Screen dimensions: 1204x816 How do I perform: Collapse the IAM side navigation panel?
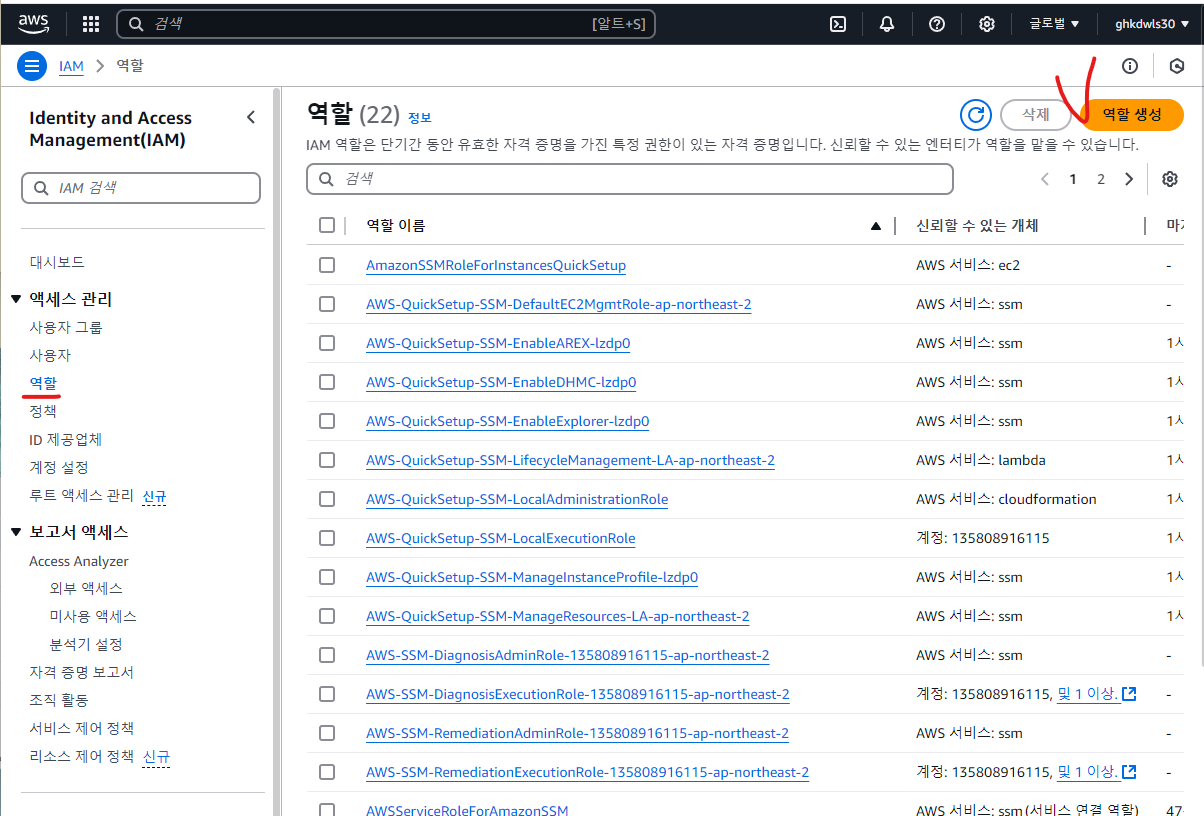coord(251,117)
